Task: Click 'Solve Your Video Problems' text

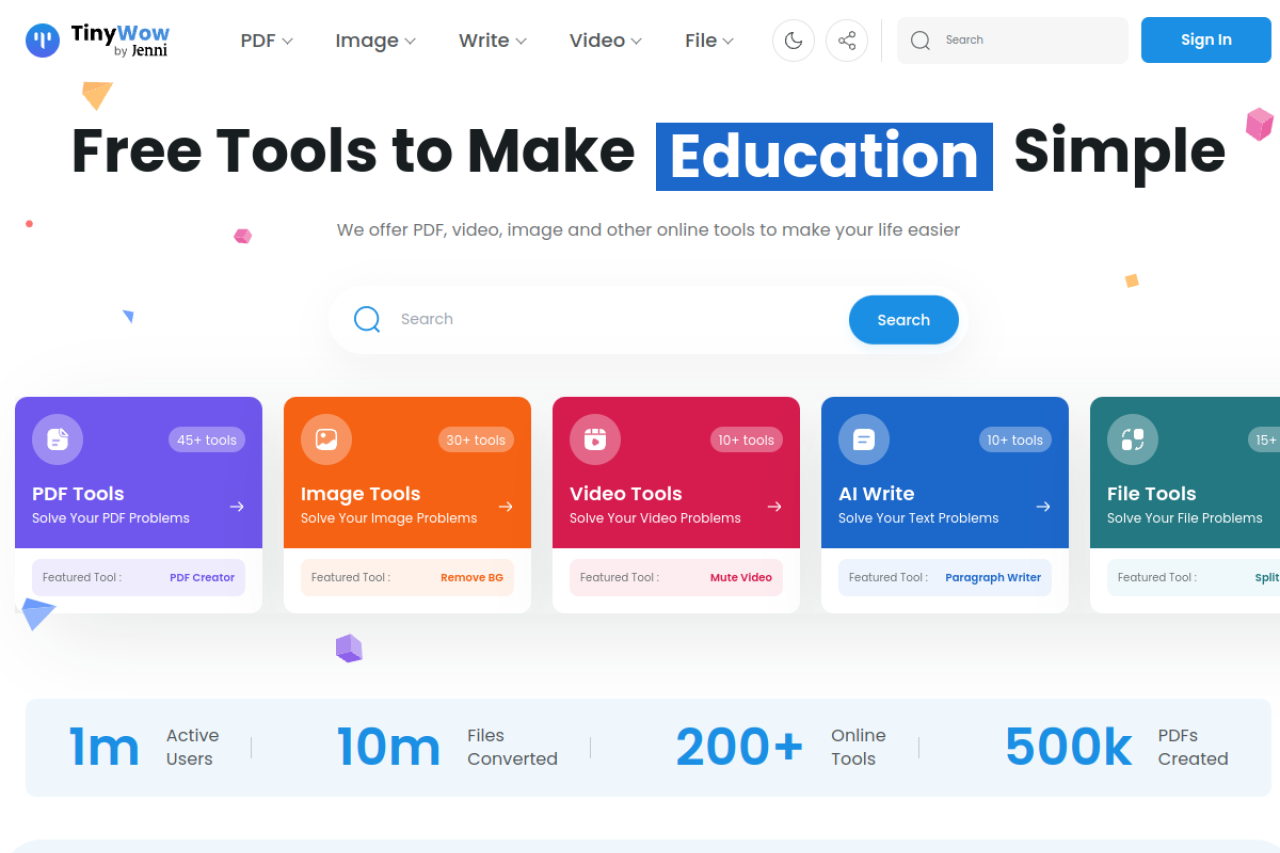Action: click(655, 518)
